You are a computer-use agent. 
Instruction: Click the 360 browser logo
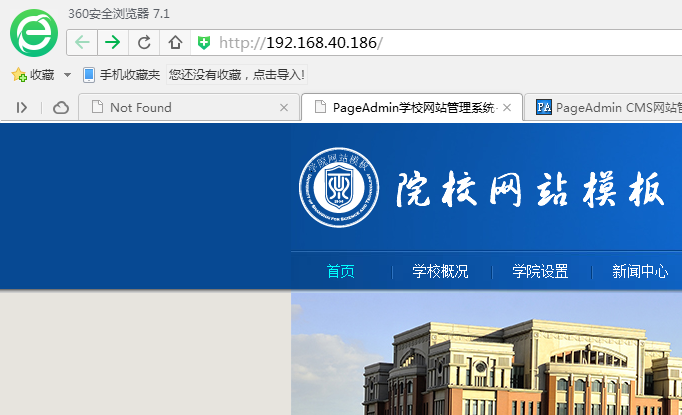pos(34,34)
